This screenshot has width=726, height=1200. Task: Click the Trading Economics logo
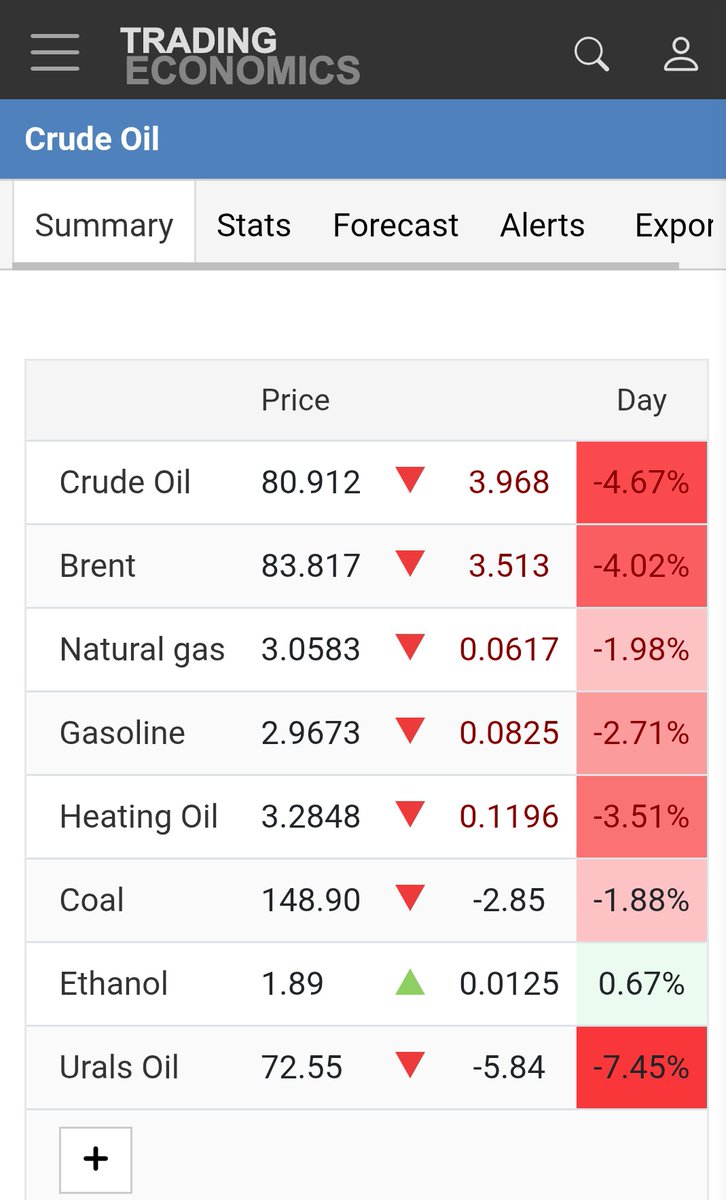pos(240,55)
